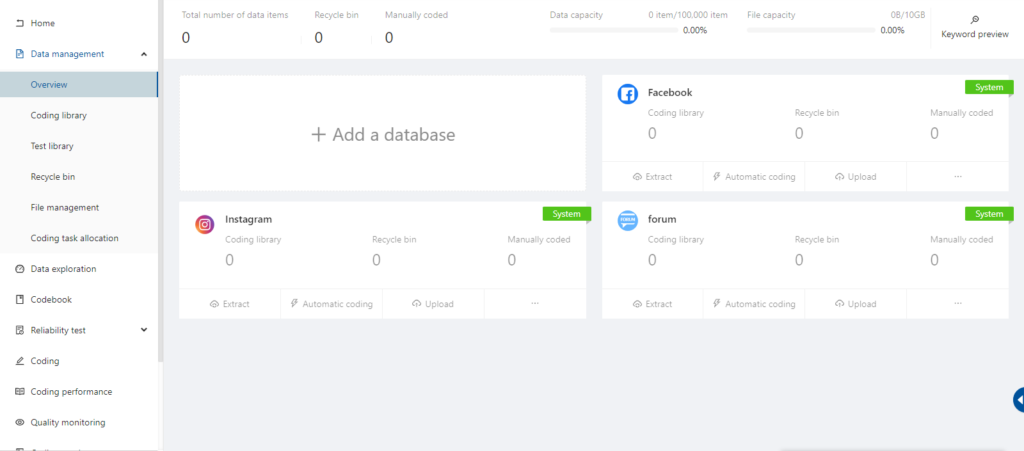Select Overview in the sidebar
The width and height of the screenshot is (1024, 451).
point(78,85)
